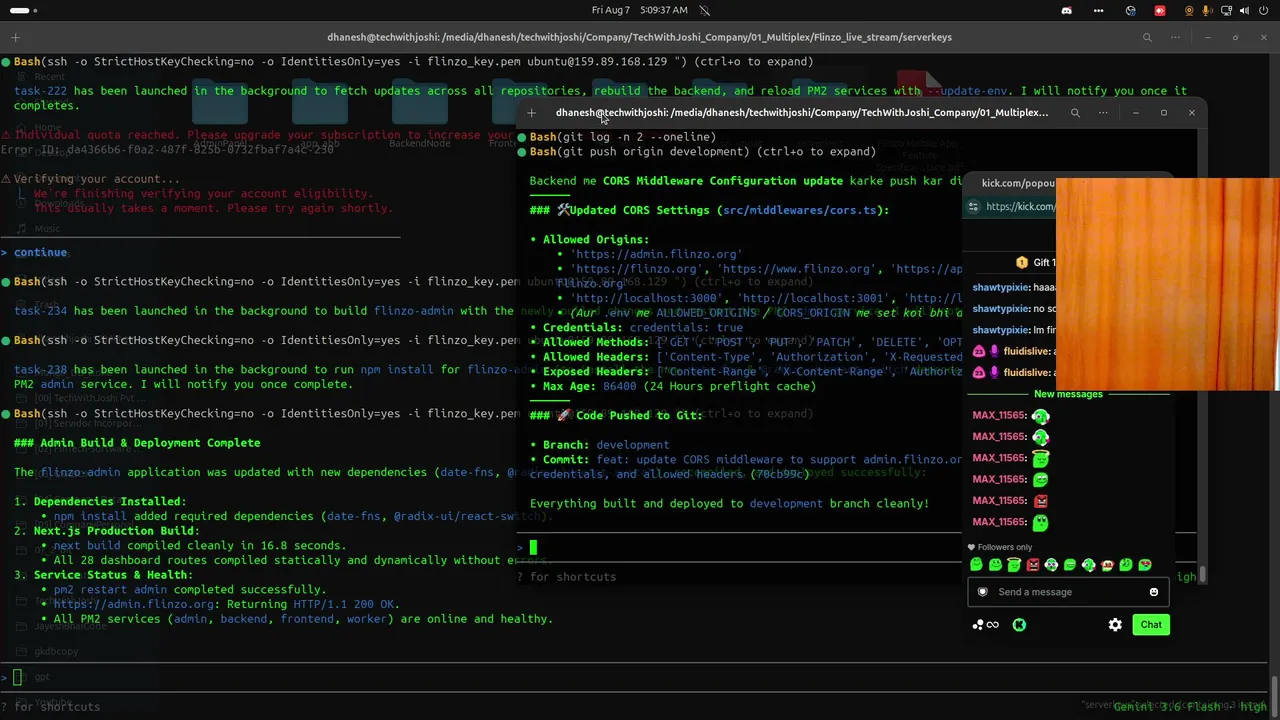
Task: Open the Discord tray icon
Action: coord(1067,10)
